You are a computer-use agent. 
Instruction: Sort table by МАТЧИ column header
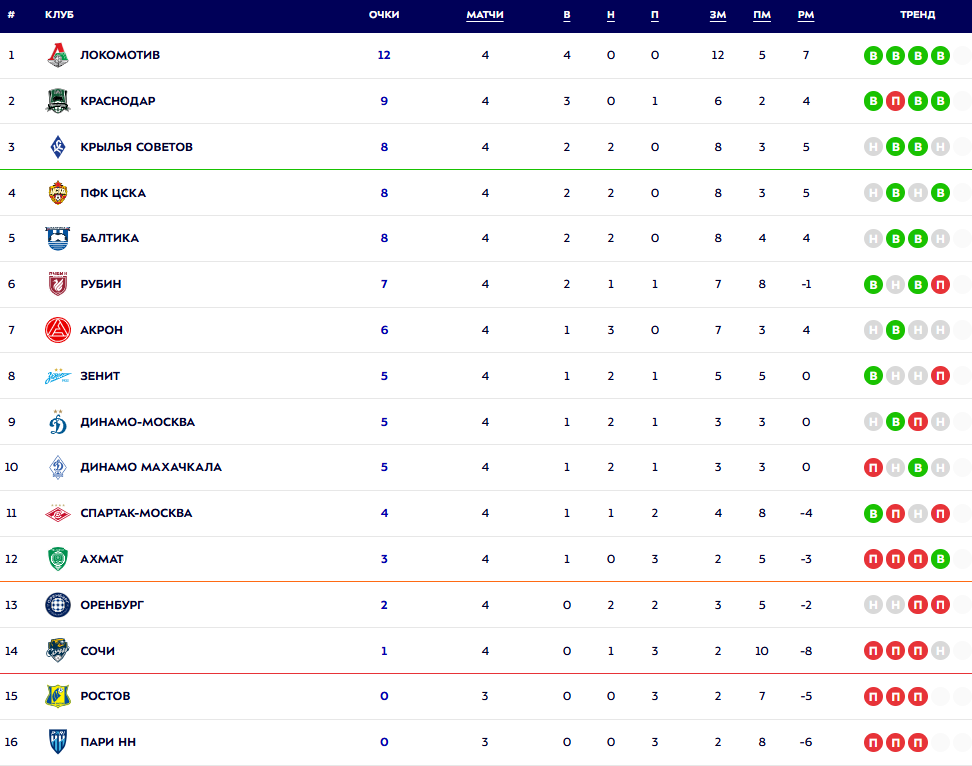pyautogui.click(x=485, y=15)
